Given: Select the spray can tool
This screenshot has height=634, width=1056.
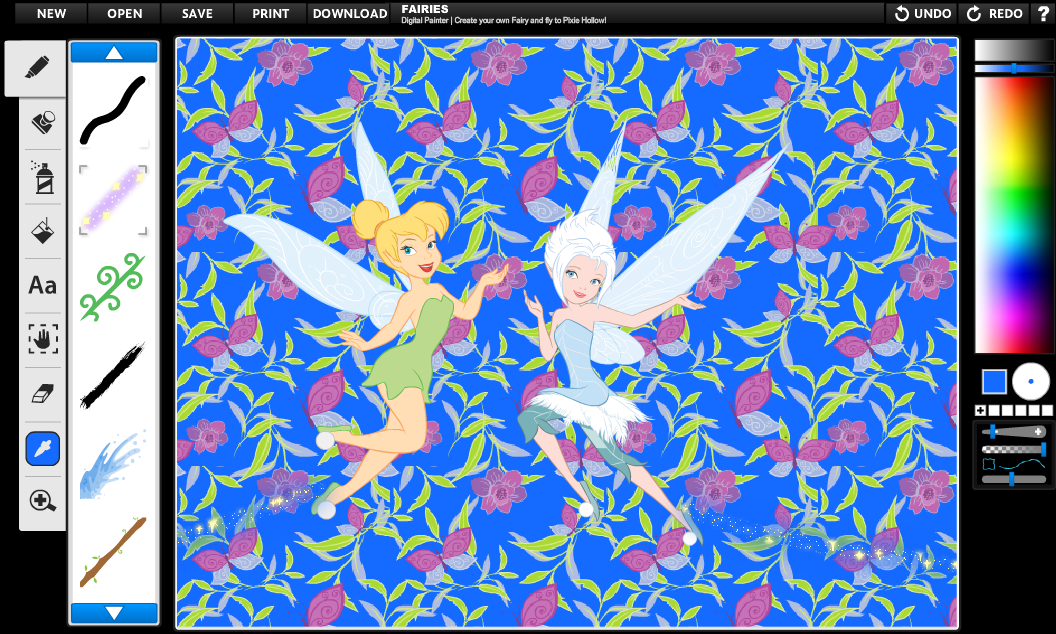Looking at the screenshot, I should [42, 177].
